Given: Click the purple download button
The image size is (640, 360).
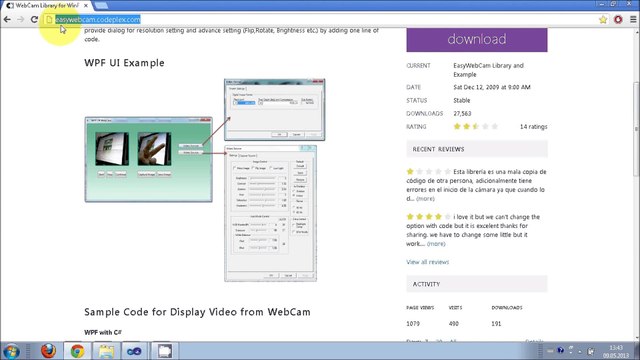Looking at the screenshot, I should (x=477, y=40).
